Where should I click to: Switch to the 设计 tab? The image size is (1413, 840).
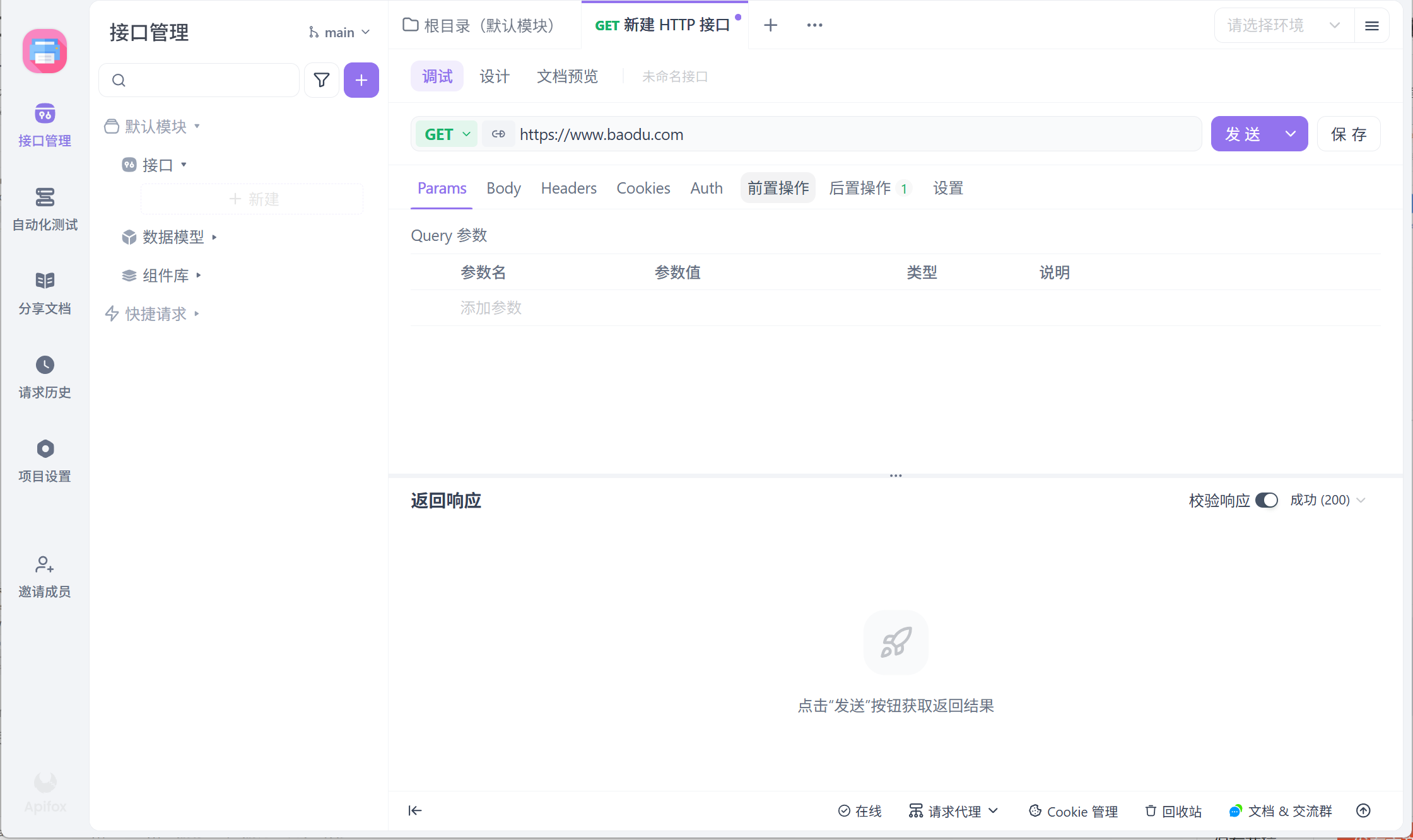click(x=494, y=76)
